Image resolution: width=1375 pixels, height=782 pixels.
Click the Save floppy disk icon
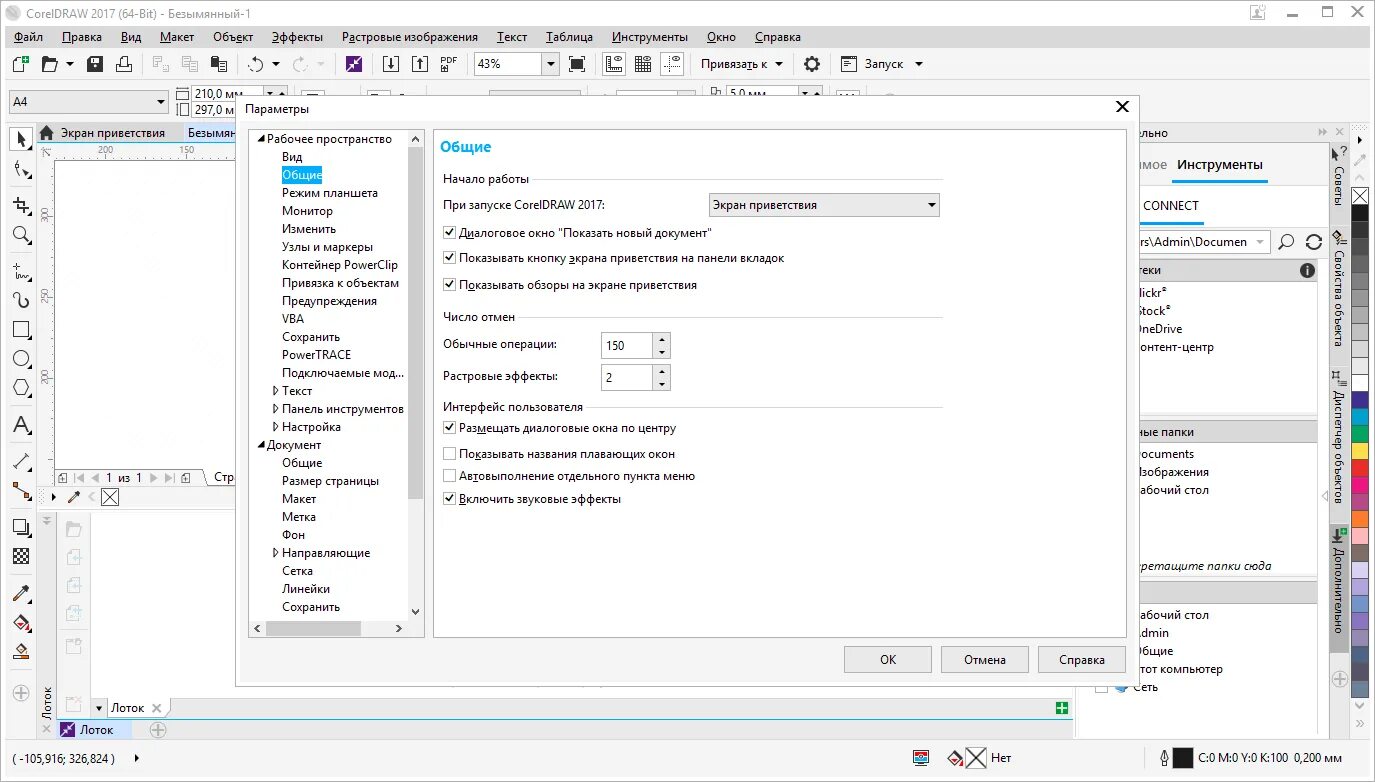(x=95, y=64)
